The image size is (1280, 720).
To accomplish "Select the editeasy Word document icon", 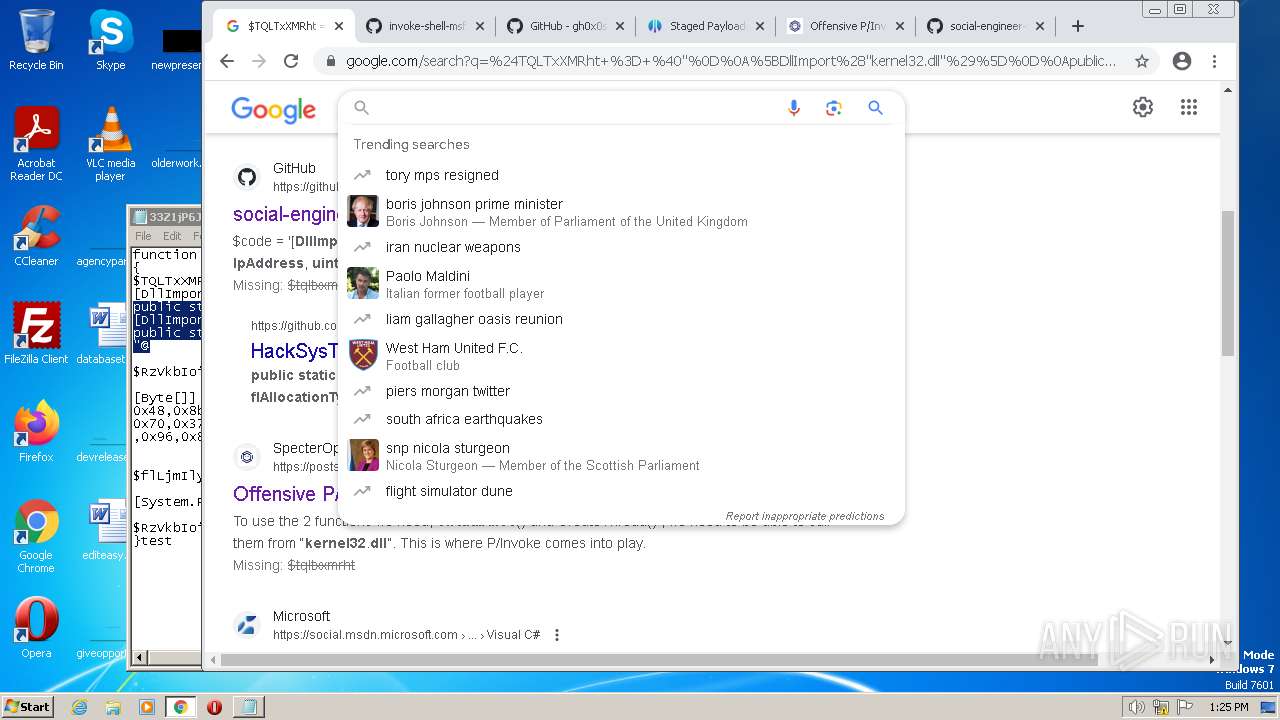I will coord(103,531).
